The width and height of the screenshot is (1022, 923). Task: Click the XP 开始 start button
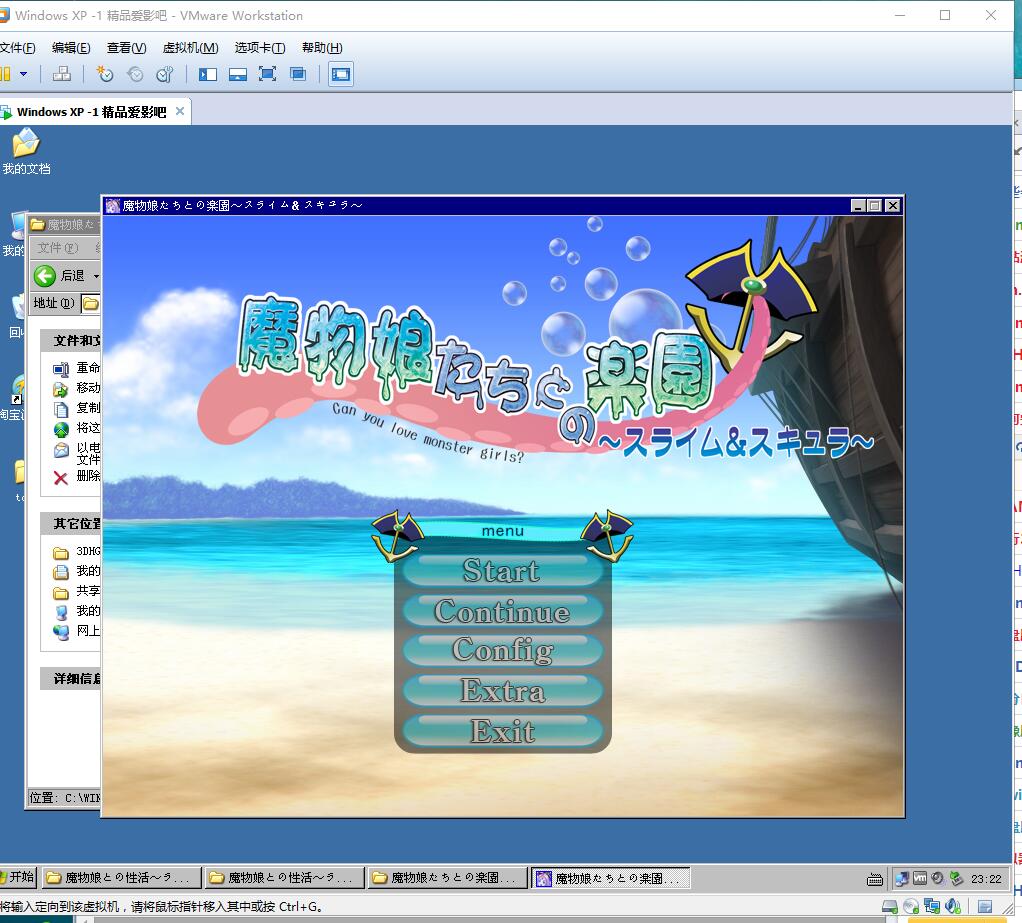tap(18, 877)
